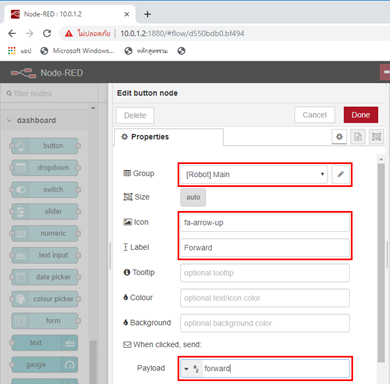Viewport: 390px width, 384px height.
Task: Click the Cancel button
Action: pyautogui.click(x=314, y=115)
